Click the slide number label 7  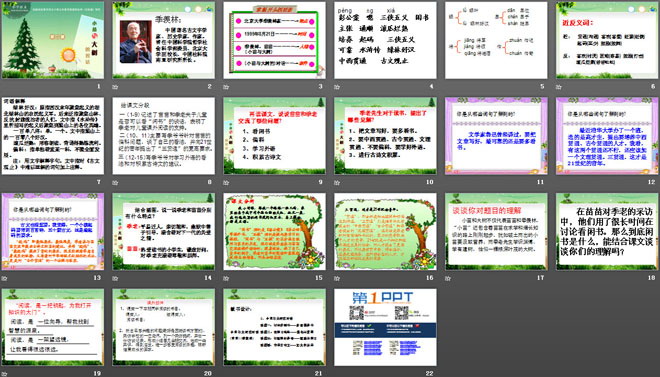tap(99, 182)
